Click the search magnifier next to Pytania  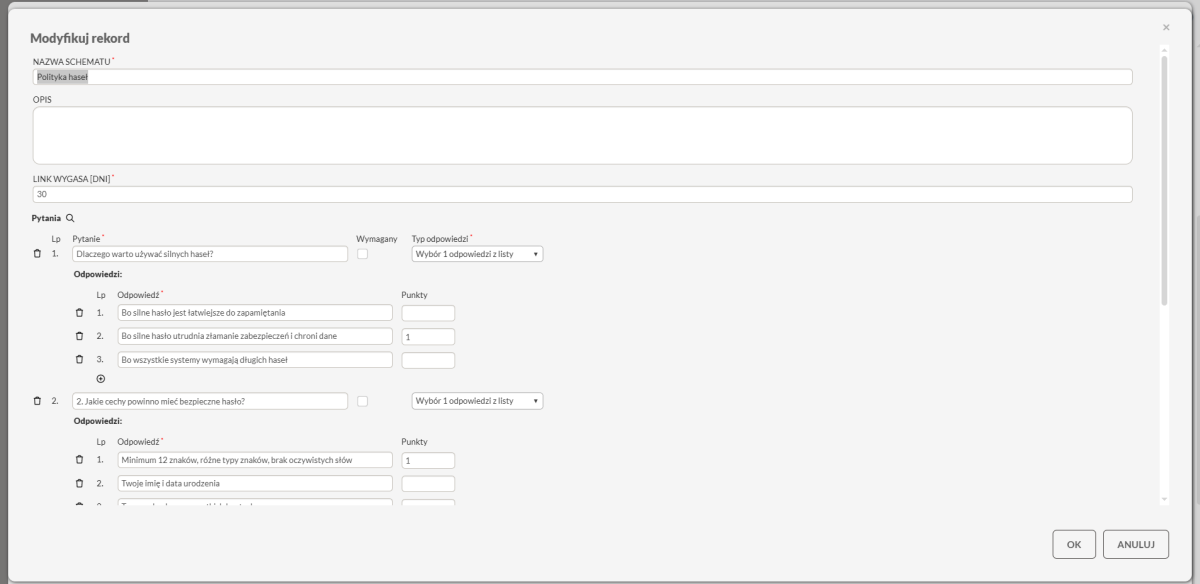70,217
